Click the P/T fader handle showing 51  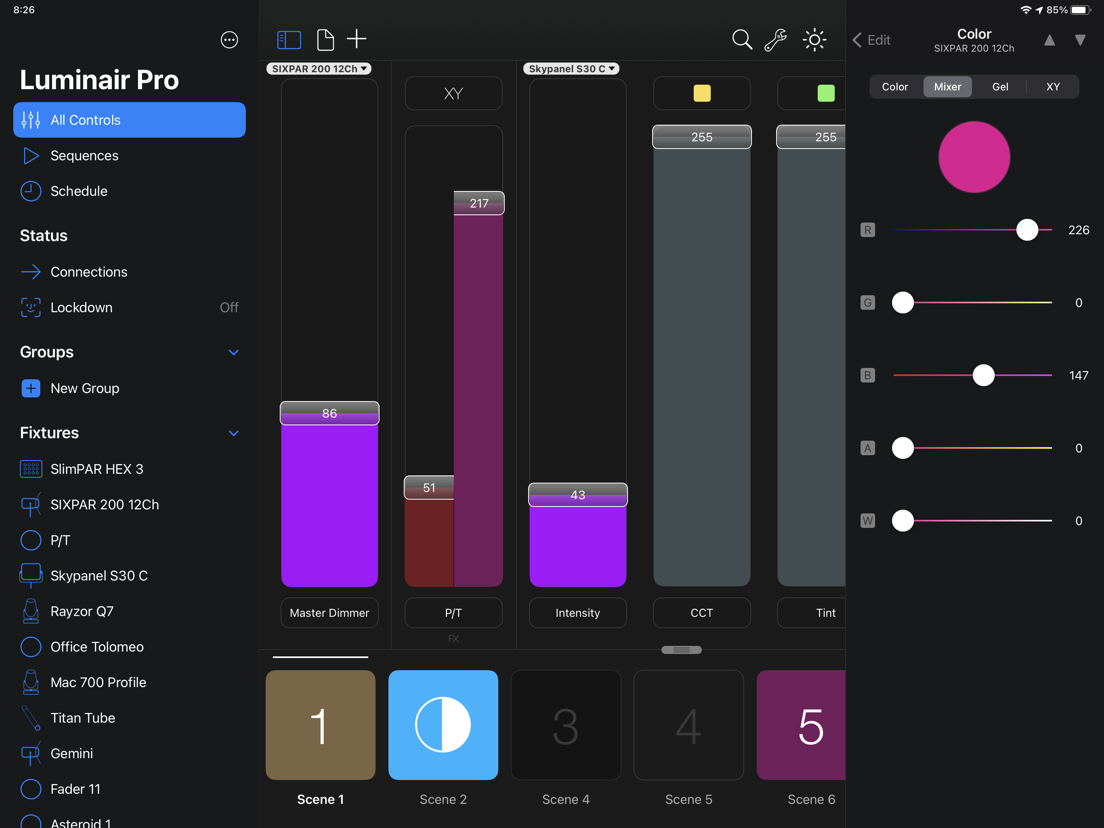click(429, 487)
